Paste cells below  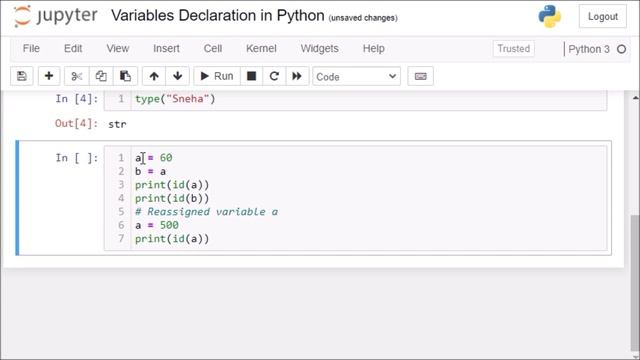(x=125, y=76)
